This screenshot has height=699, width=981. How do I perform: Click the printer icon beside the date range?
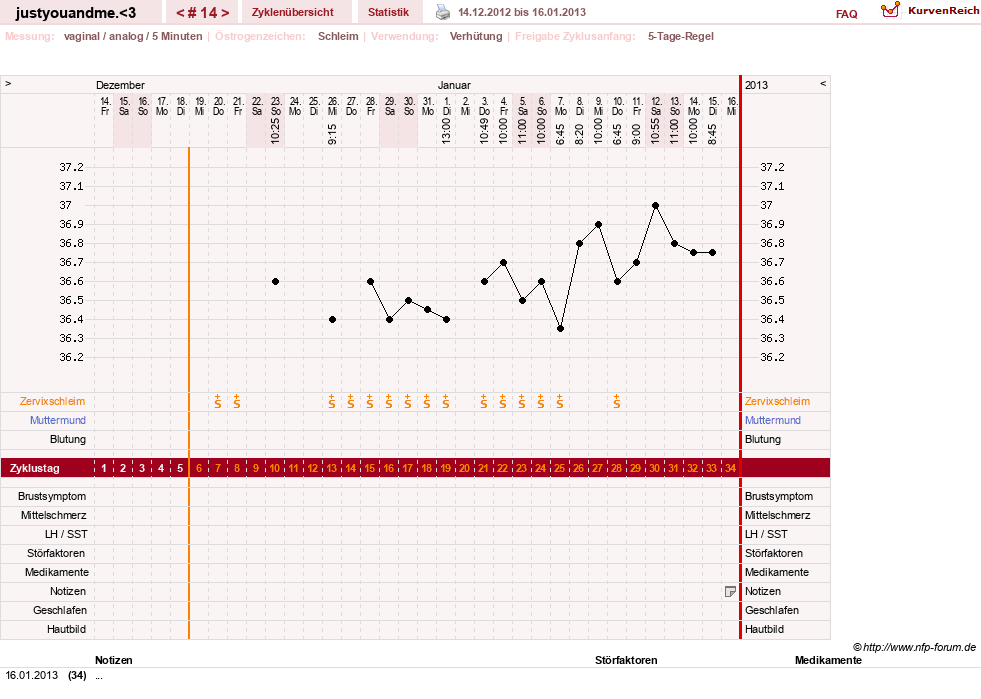[x=443, y=12]
